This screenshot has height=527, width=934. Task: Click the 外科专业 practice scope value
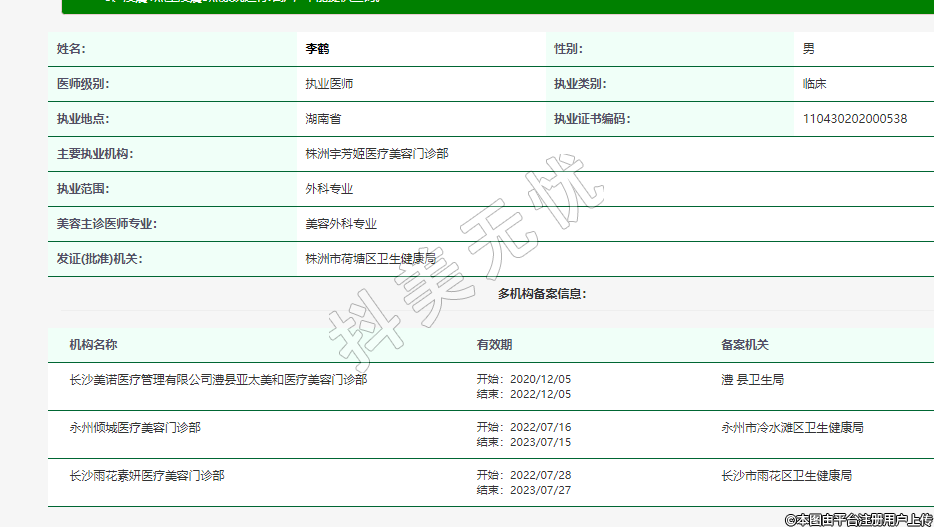pyautogui.click(x=329, y=189)
